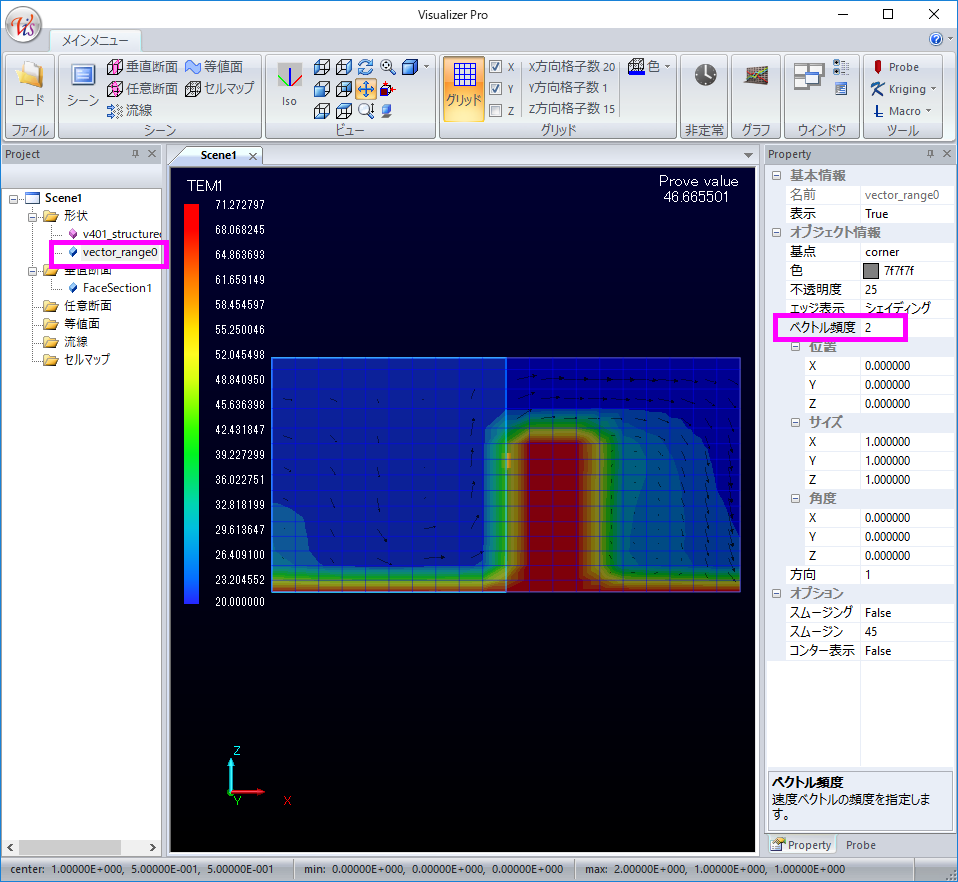This screenshot has width=958, height=882.
Task: Activate the Probe tool
Action: pyautogui.click(x=895, y=67)
